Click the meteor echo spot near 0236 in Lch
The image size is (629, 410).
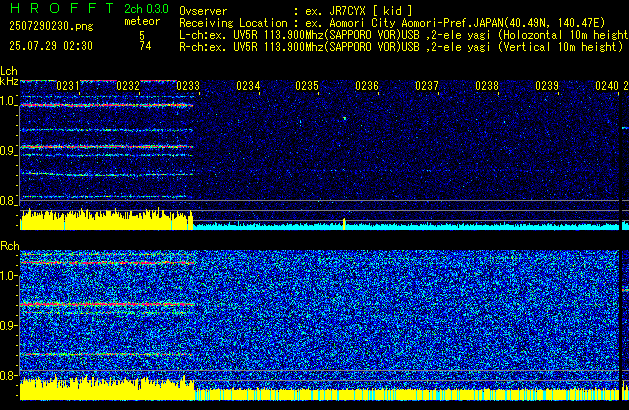pos(344,118)
